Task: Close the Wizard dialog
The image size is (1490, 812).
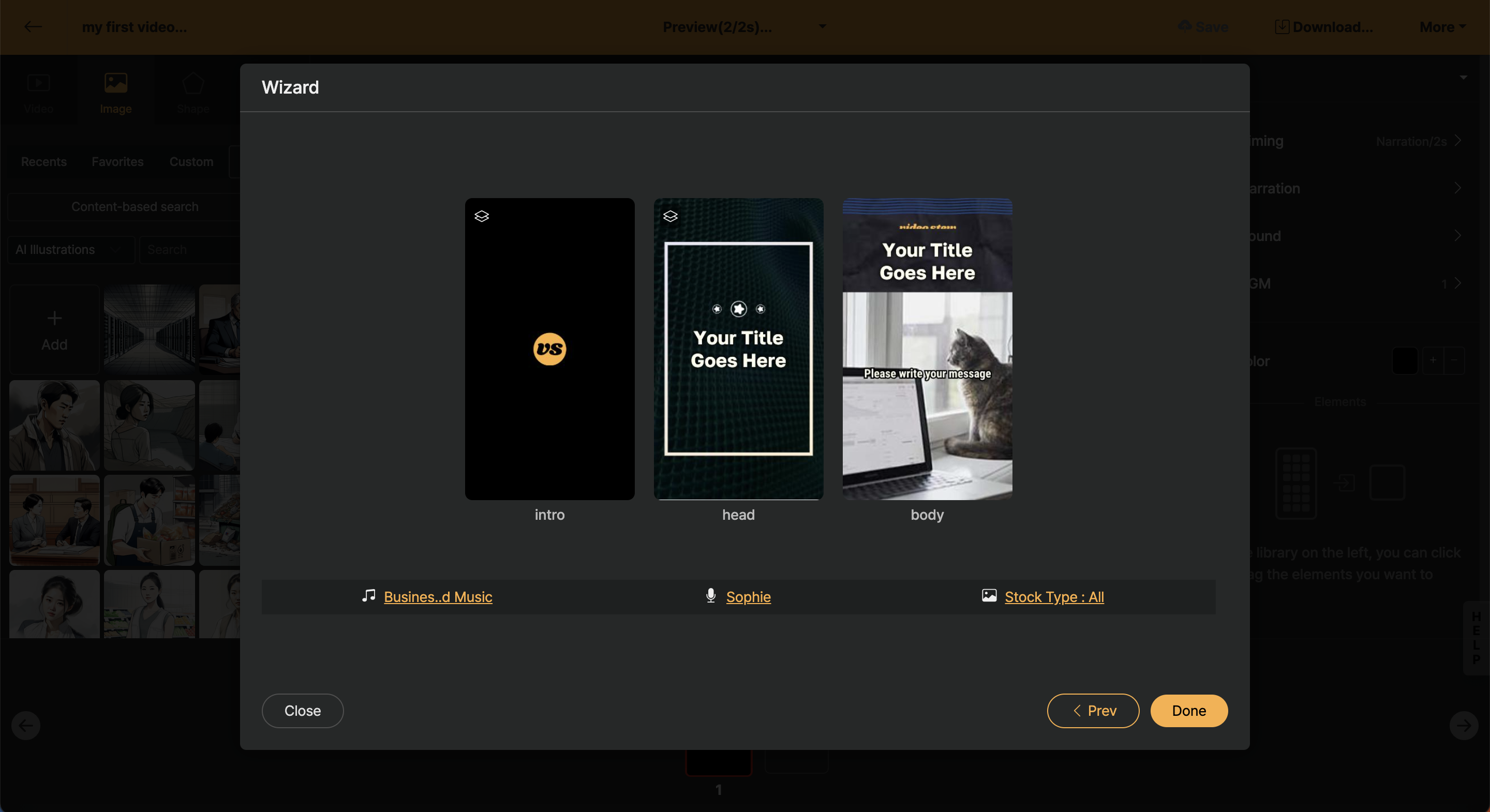Action: pyautogui.click(x=303, y=711)
